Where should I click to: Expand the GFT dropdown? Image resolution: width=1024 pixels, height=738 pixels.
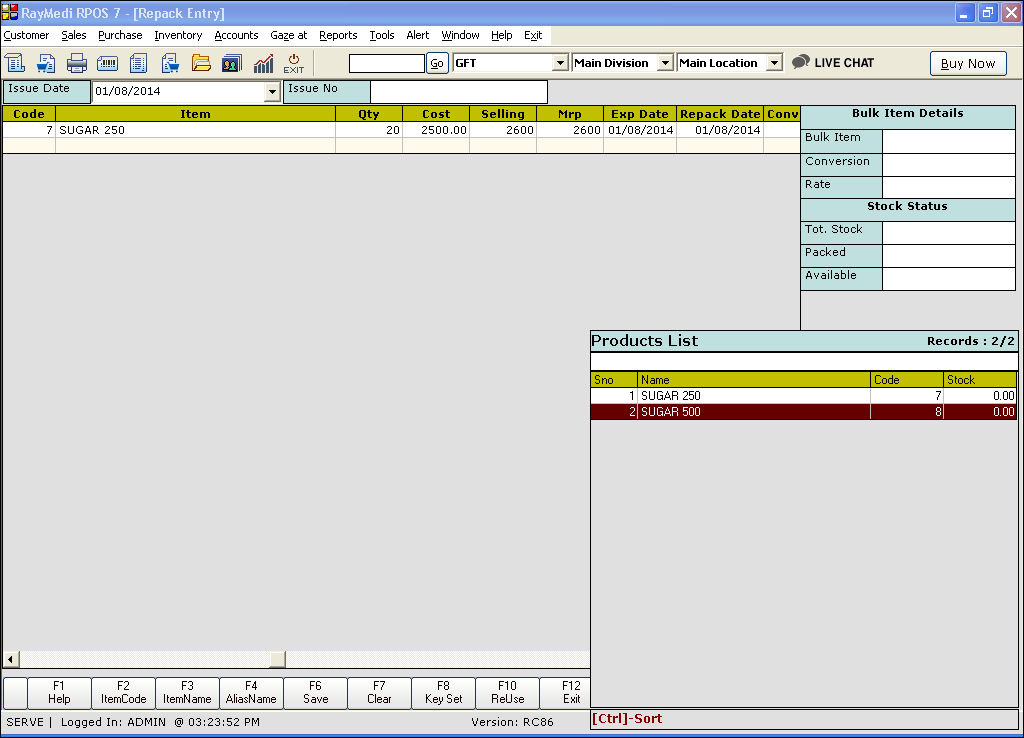[x=560, y=63]
